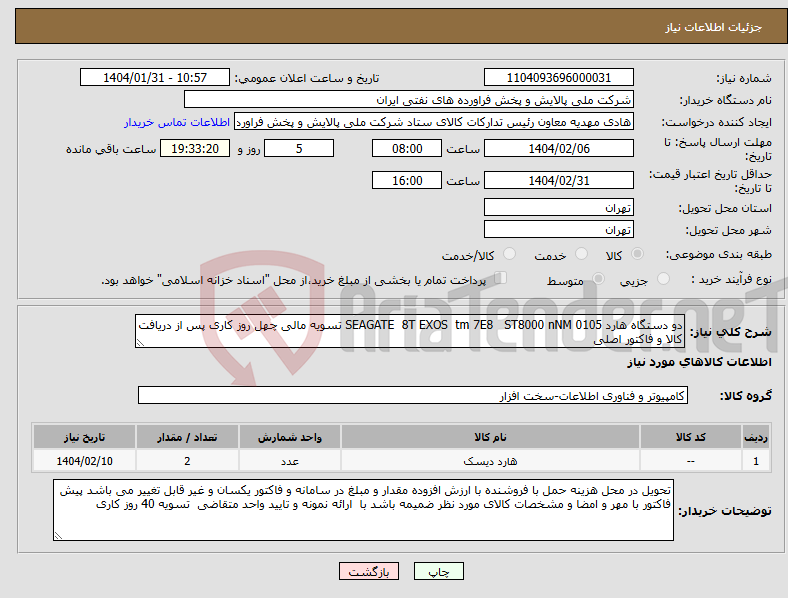The height and width of the screenshot is (598, 788).
Task: Click the ردیف column header
Action: point(756,437)
